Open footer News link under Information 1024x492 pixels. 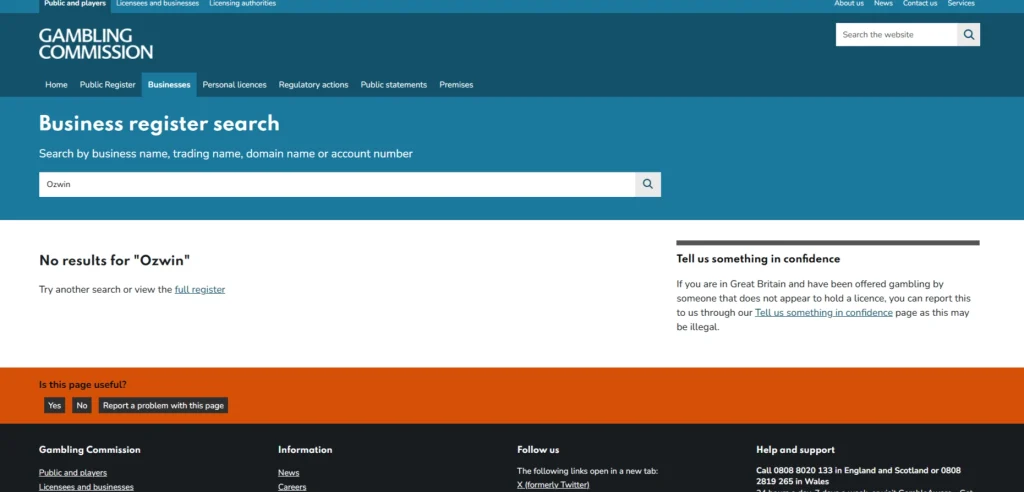point(289,472)
